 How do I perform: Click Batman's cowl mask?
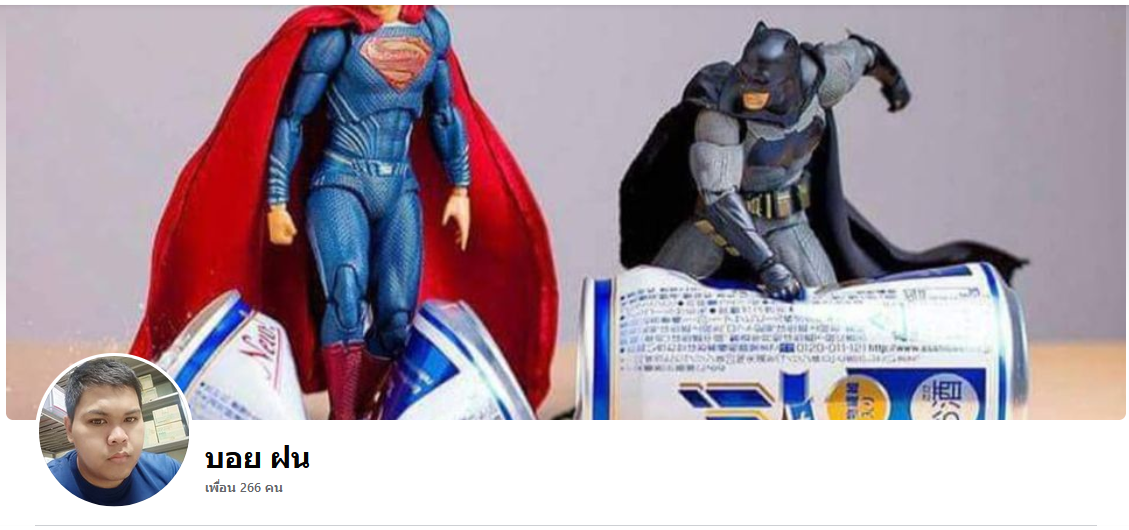[763, 68]
